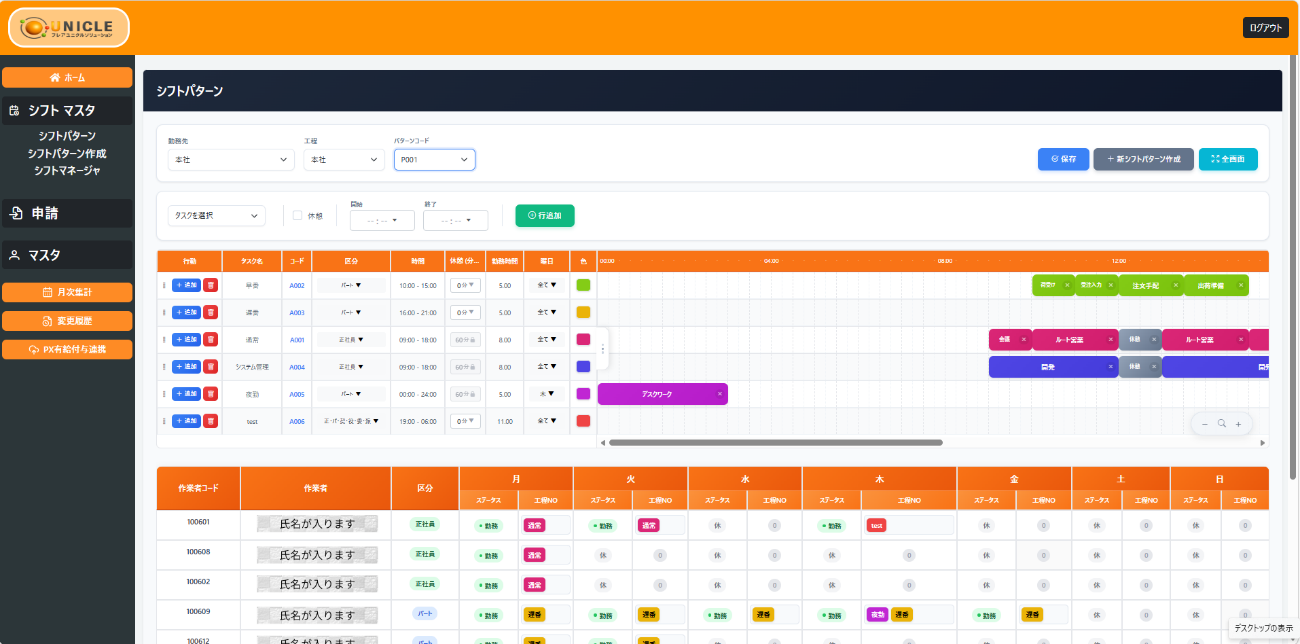Screen dimensions: 1300x644
Task: Open the パターンコード P001 dropdown
Action: [434, 160]
